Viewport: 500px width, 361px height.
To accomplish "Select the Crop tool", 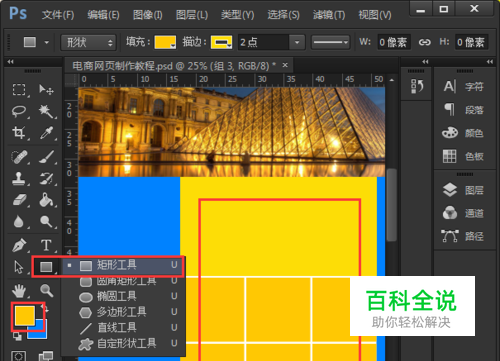I will [19, 133].
